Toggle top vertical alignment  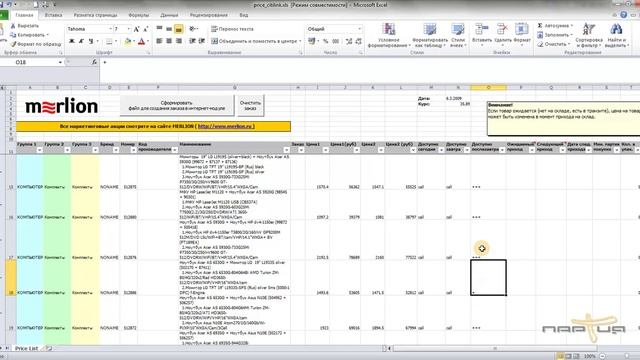[159, 29]
